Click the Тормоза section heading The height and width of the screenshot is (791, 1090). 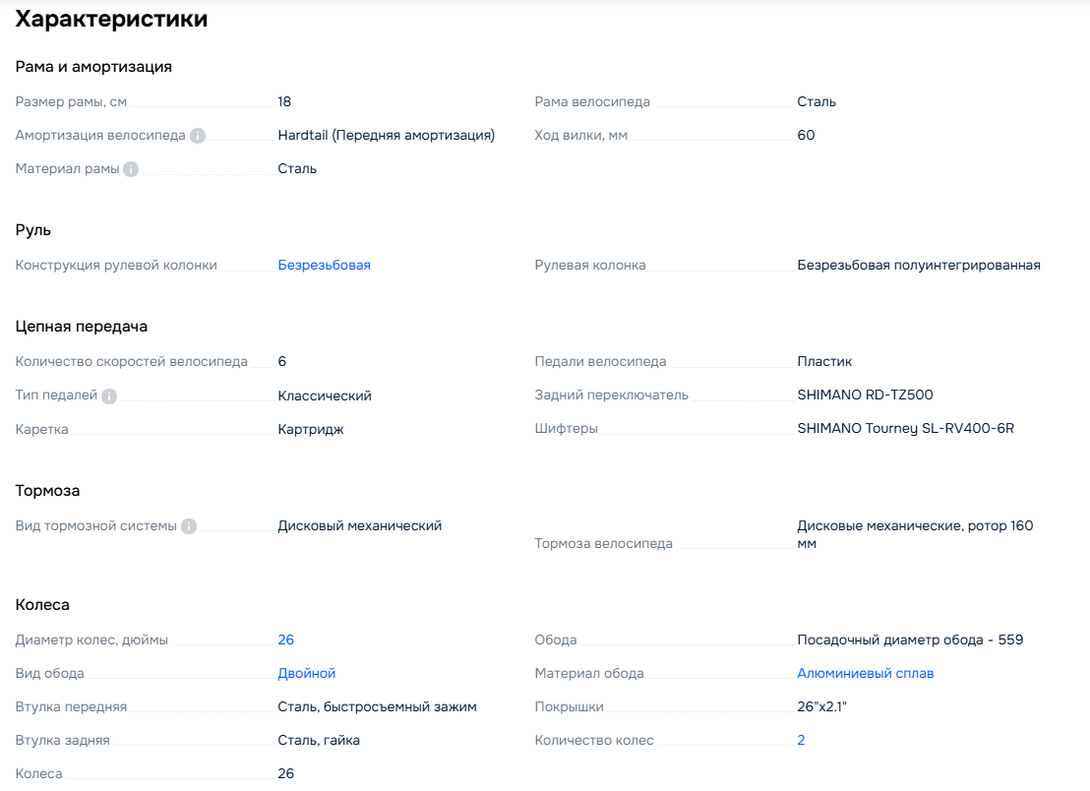pos(47,491)
